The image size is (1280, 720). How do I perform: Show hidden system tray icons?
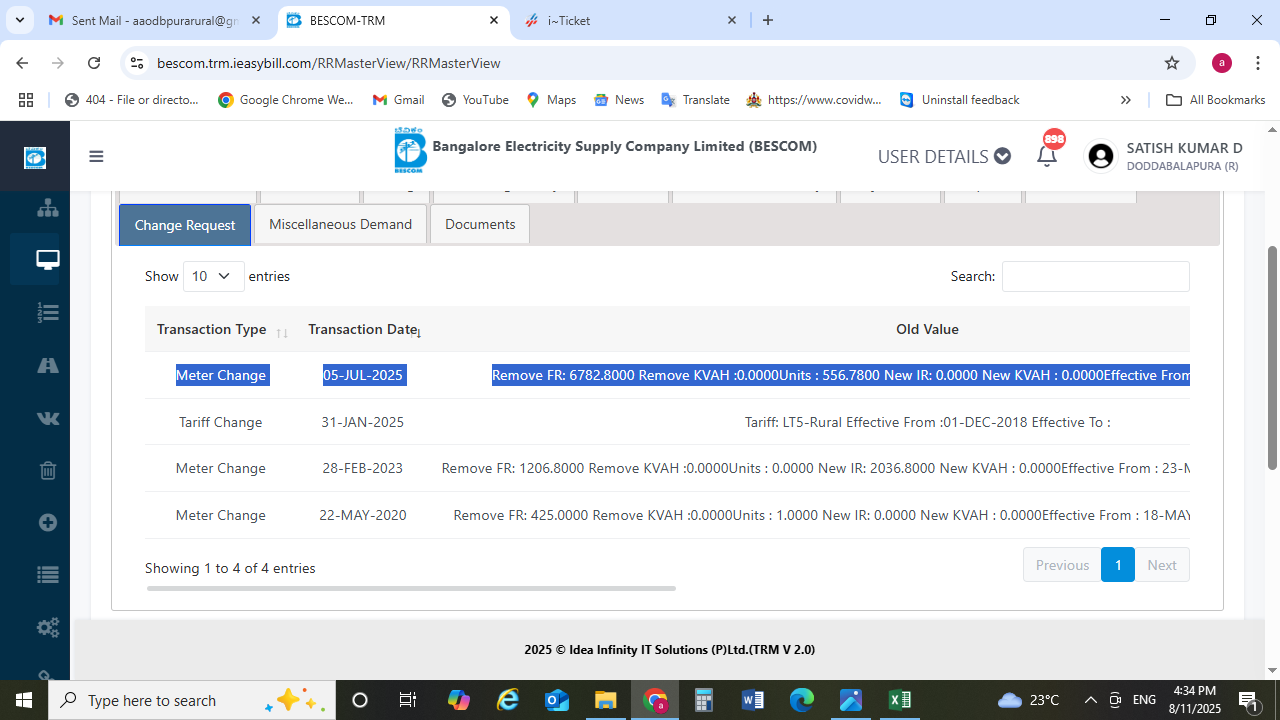[x=1090, y=700]
